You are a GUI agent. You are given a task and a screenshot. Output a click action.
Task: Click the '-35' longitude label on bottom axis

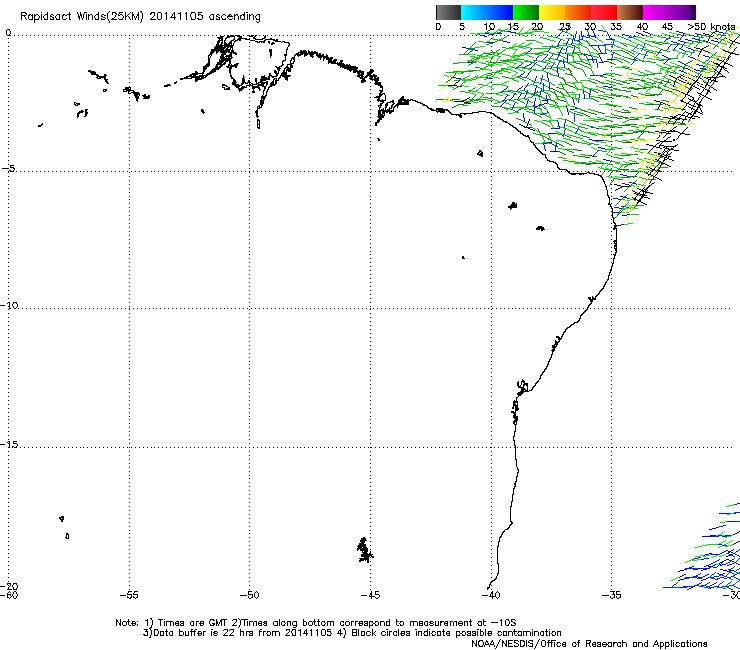click(x=612, y=595)
